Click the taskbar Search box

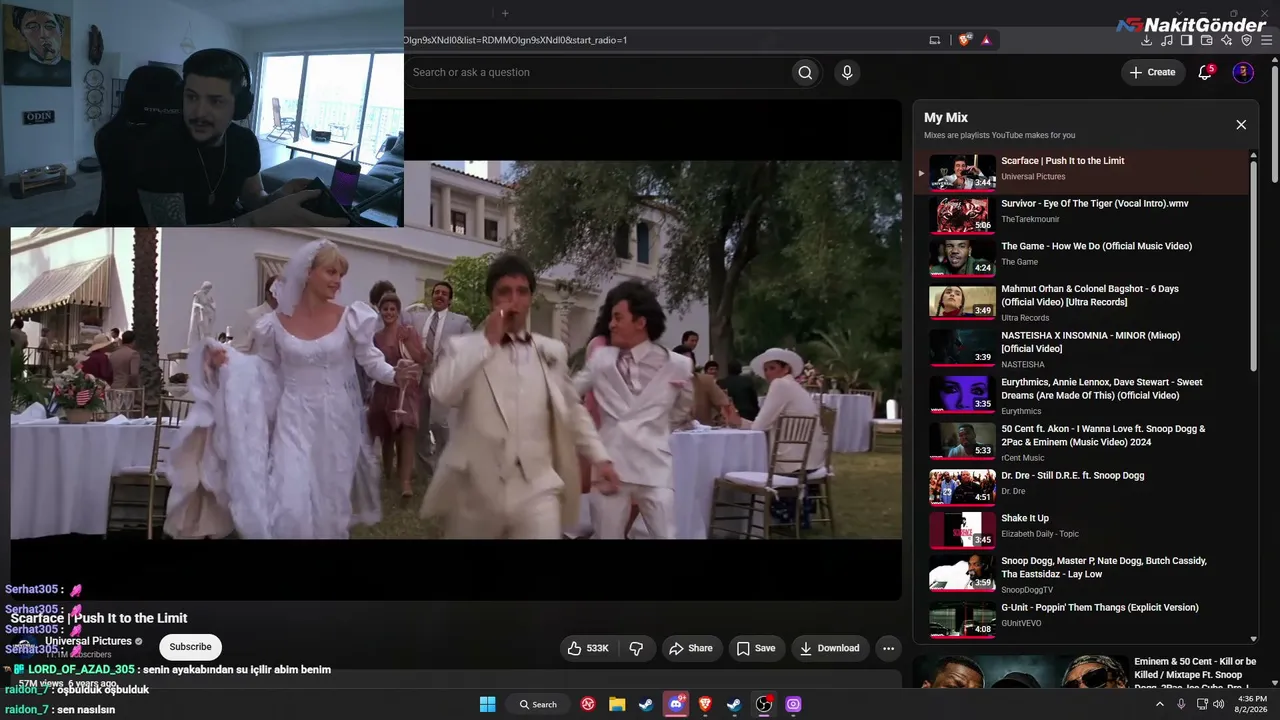coord(538,704)
